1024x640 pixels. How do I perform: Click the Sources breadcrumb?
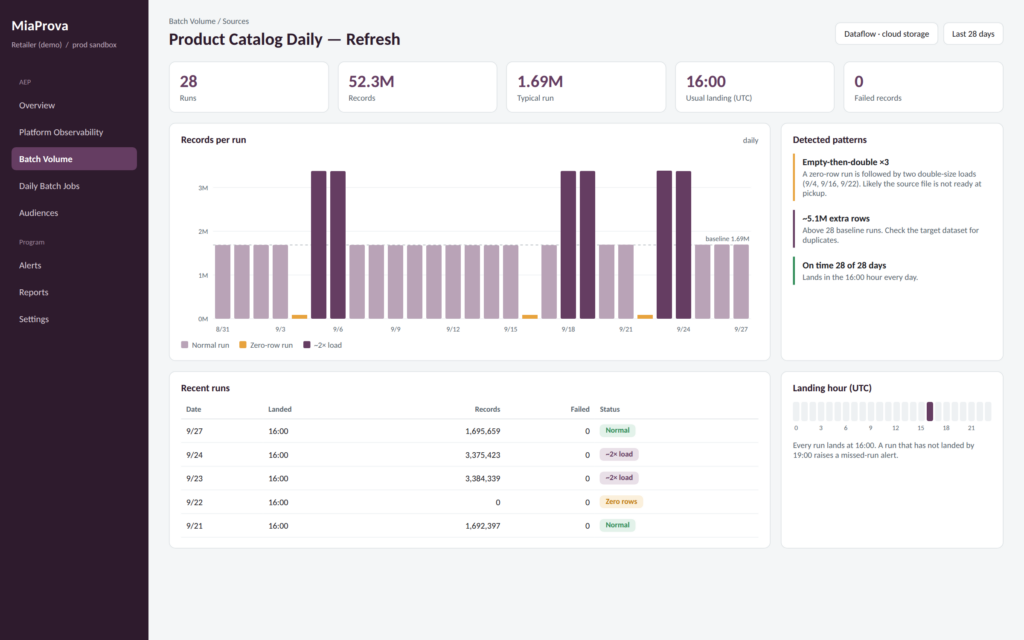tap(236, 22)
